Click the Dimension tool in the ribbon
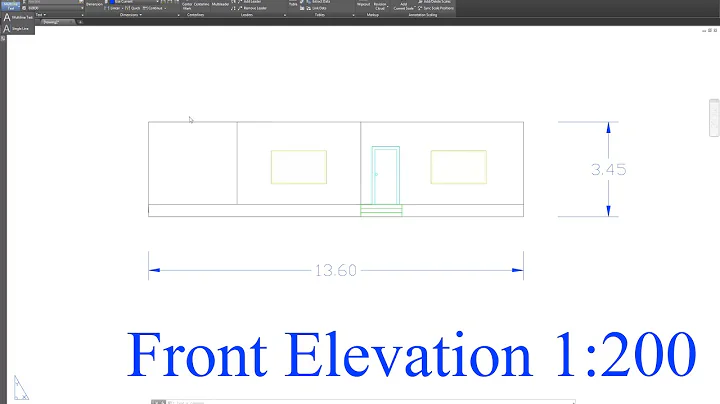The height and width of the screenshot is (404, 720). [x=94, y=5]
